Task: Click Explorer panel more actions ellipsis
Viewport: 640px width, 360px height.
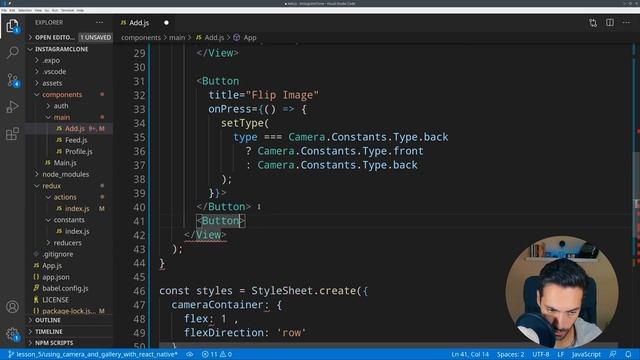Action: (x=99, y=22)
